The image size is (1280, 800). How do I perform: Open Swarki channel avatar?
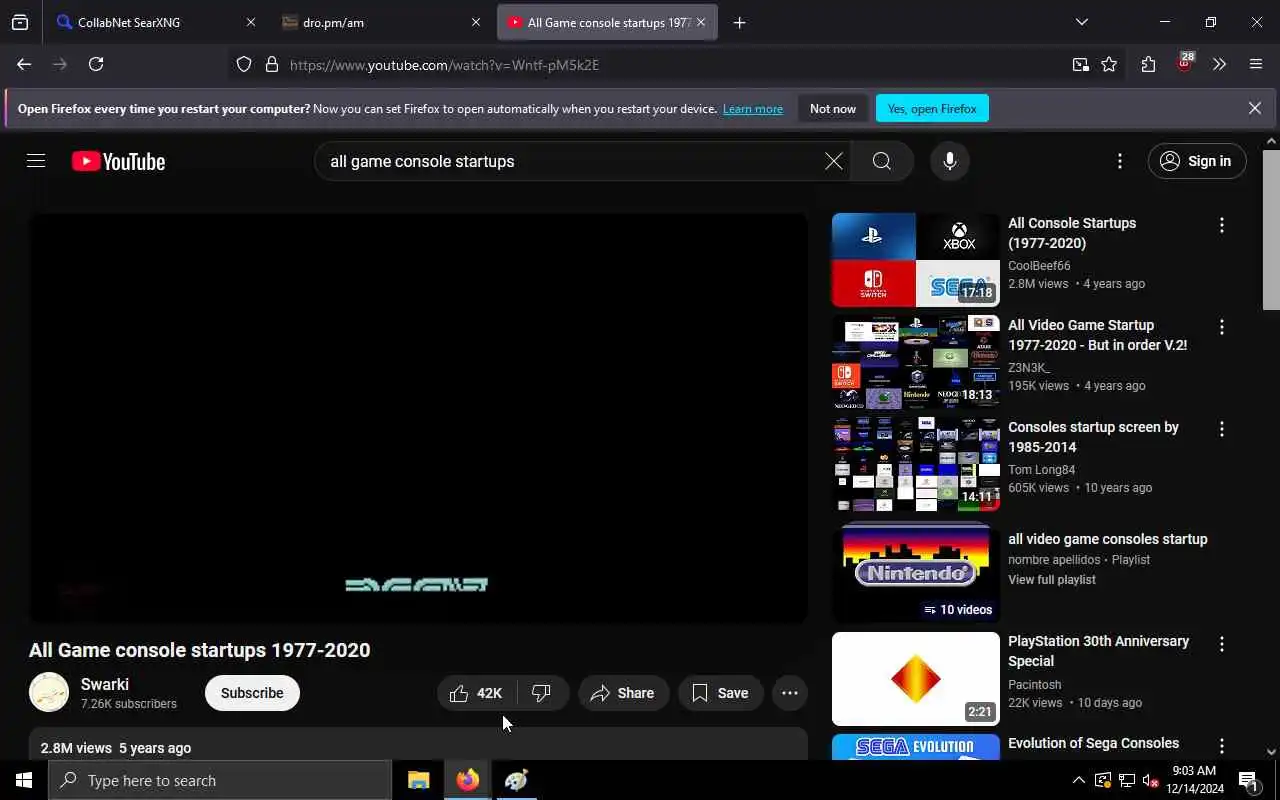click(49, 692)
